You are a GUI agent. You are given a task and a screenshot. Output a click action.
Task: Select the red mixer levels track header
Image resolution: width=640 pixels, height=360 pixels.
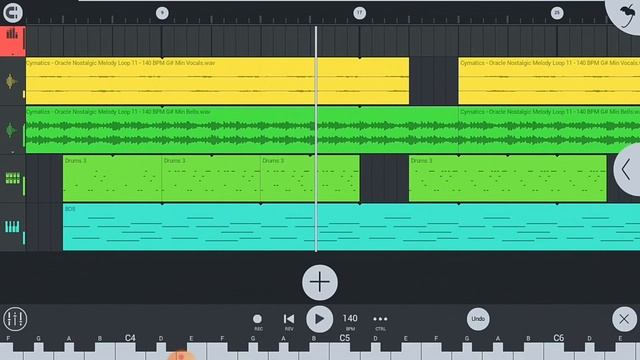pos(13,41)
